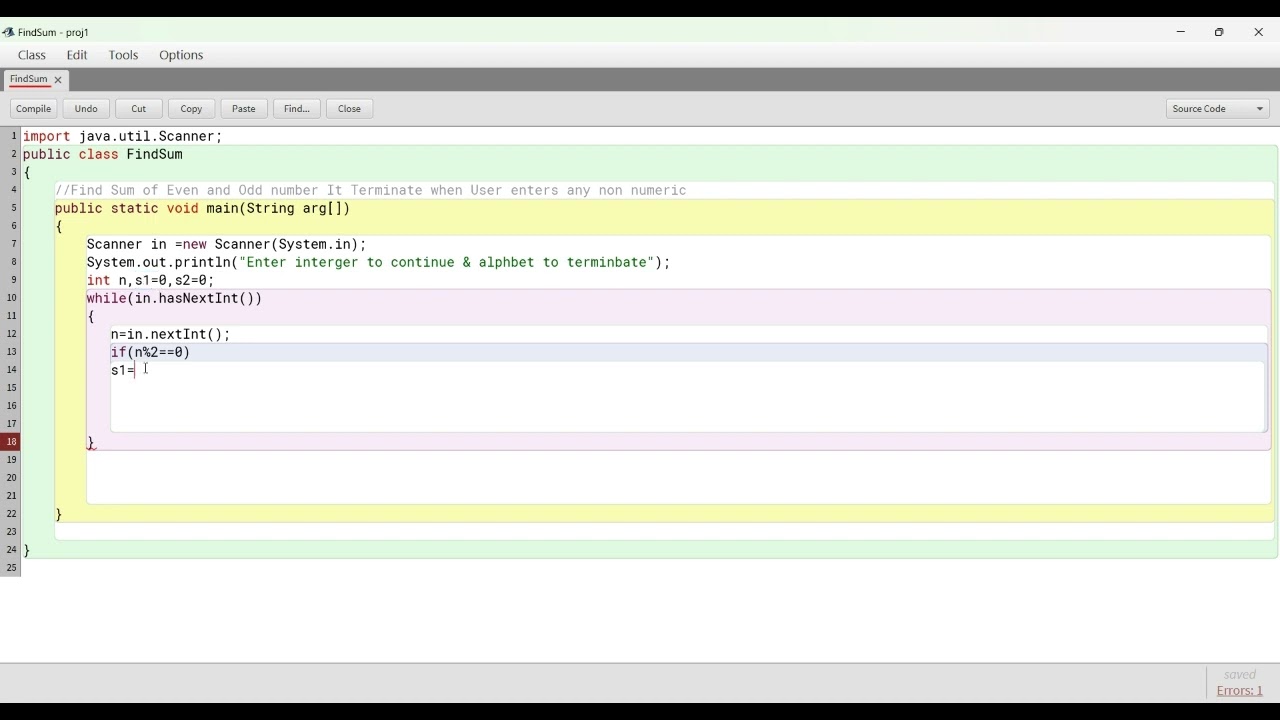
Task: Click the comment line about Even and Odd
Action: 371,190
